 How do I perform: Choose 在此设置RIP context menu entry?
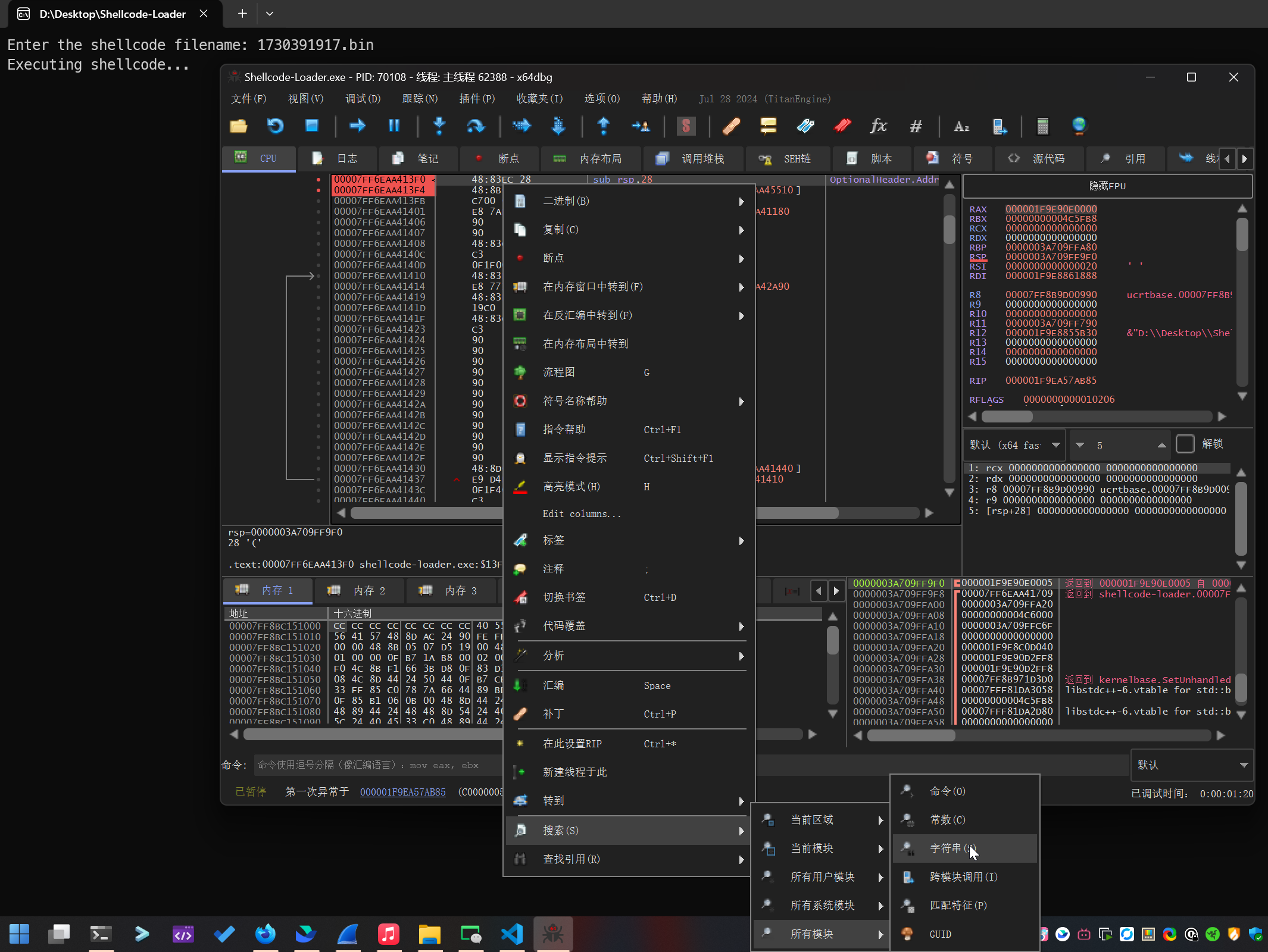pyautogui.click(x=629, y=744)
